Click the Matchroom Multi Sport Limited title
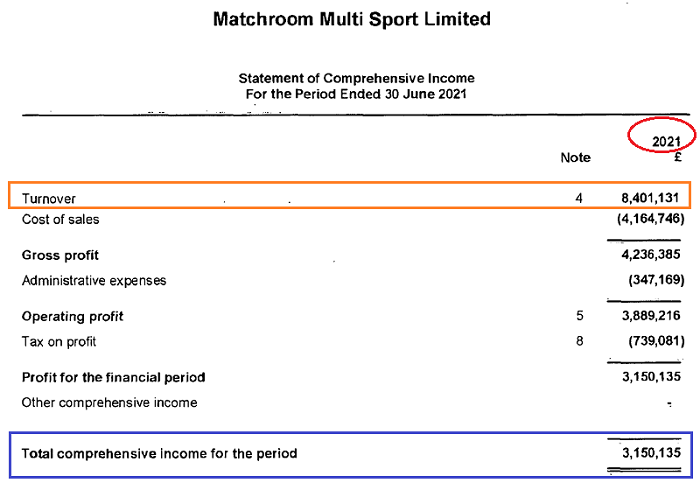The image size is (700, 483). 352,19
